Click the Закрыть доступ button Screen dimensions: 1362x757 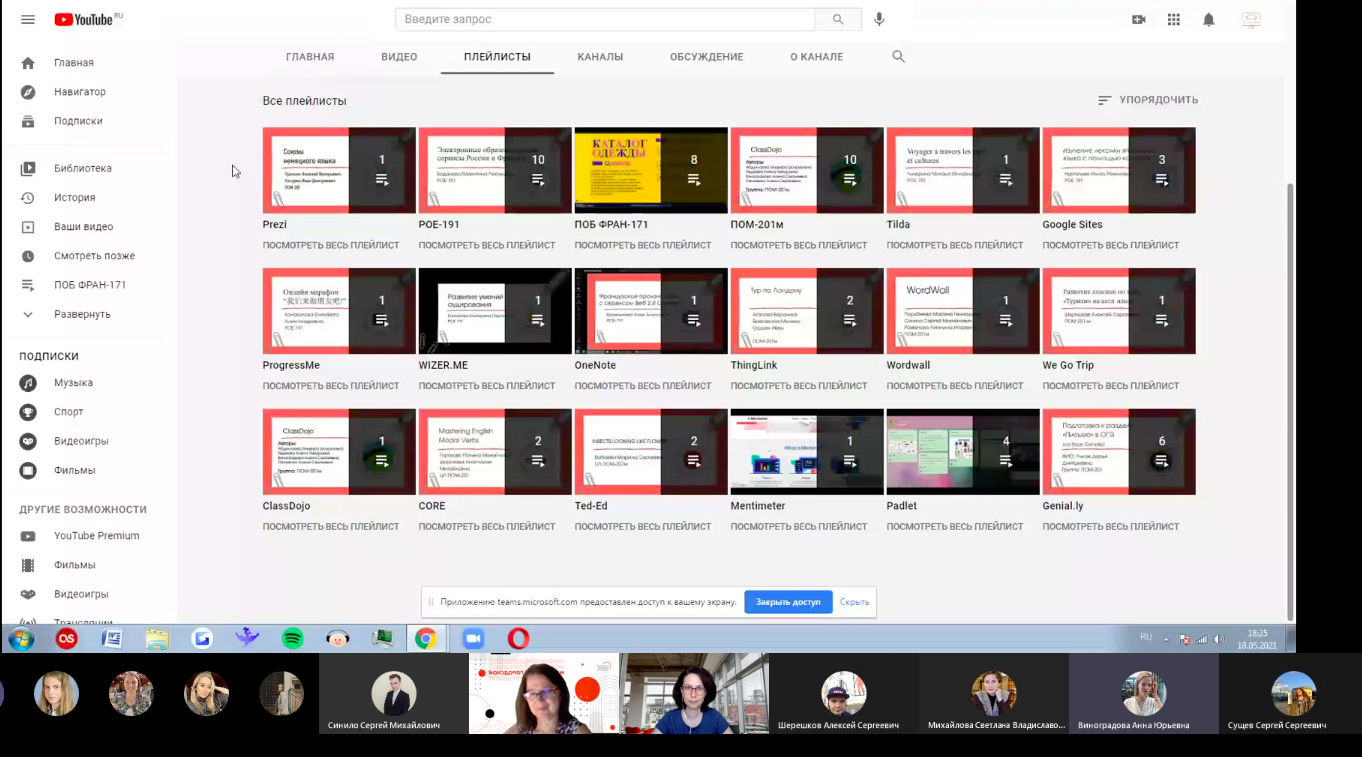click(x=788, y=602)
